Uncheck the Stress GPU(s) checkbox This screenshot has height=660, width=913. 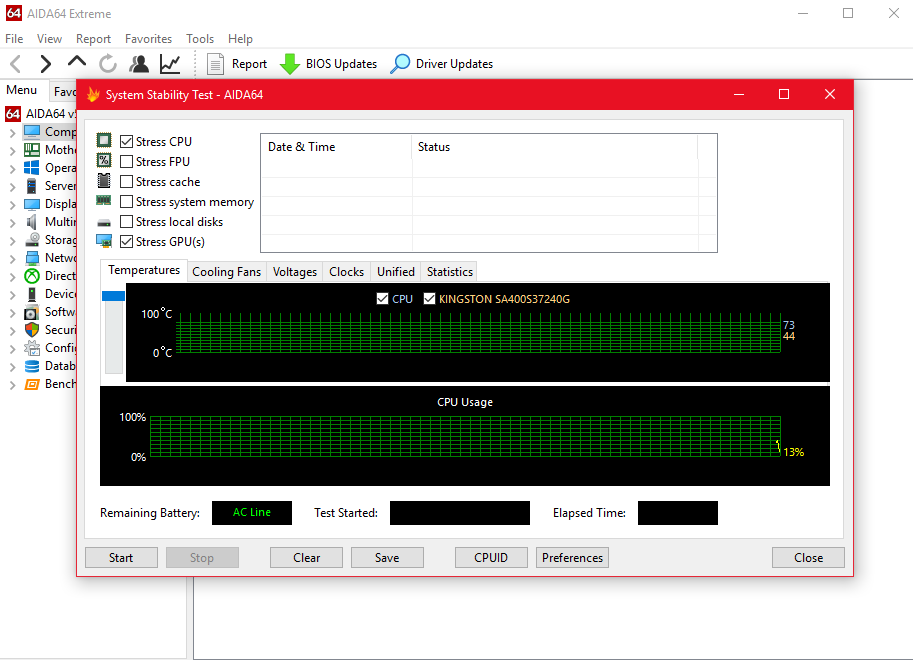pos(126,241)
